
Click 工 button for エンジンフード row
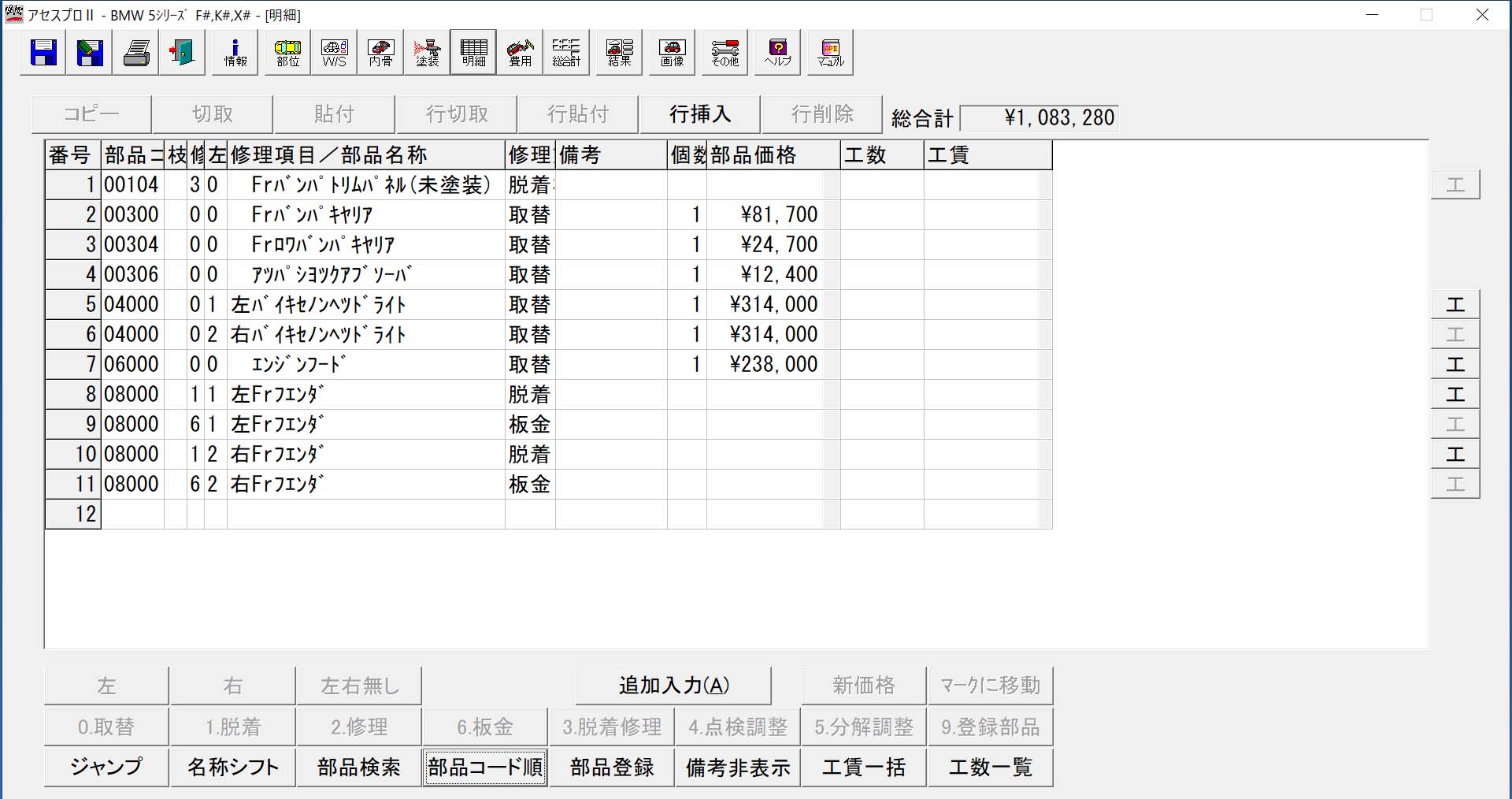pos(1455,364)
